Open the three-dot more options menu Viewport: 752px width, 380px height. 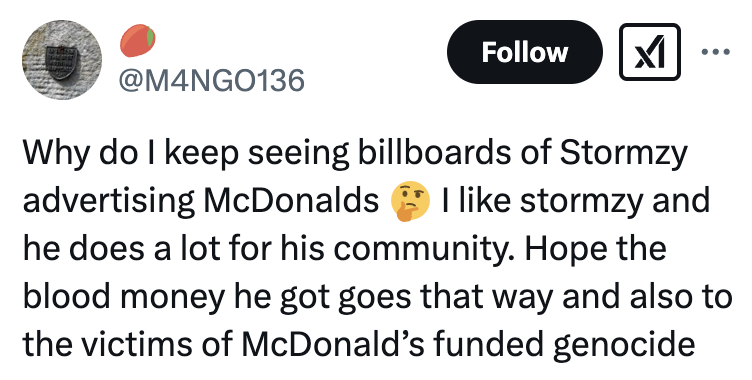coord(716,51)
